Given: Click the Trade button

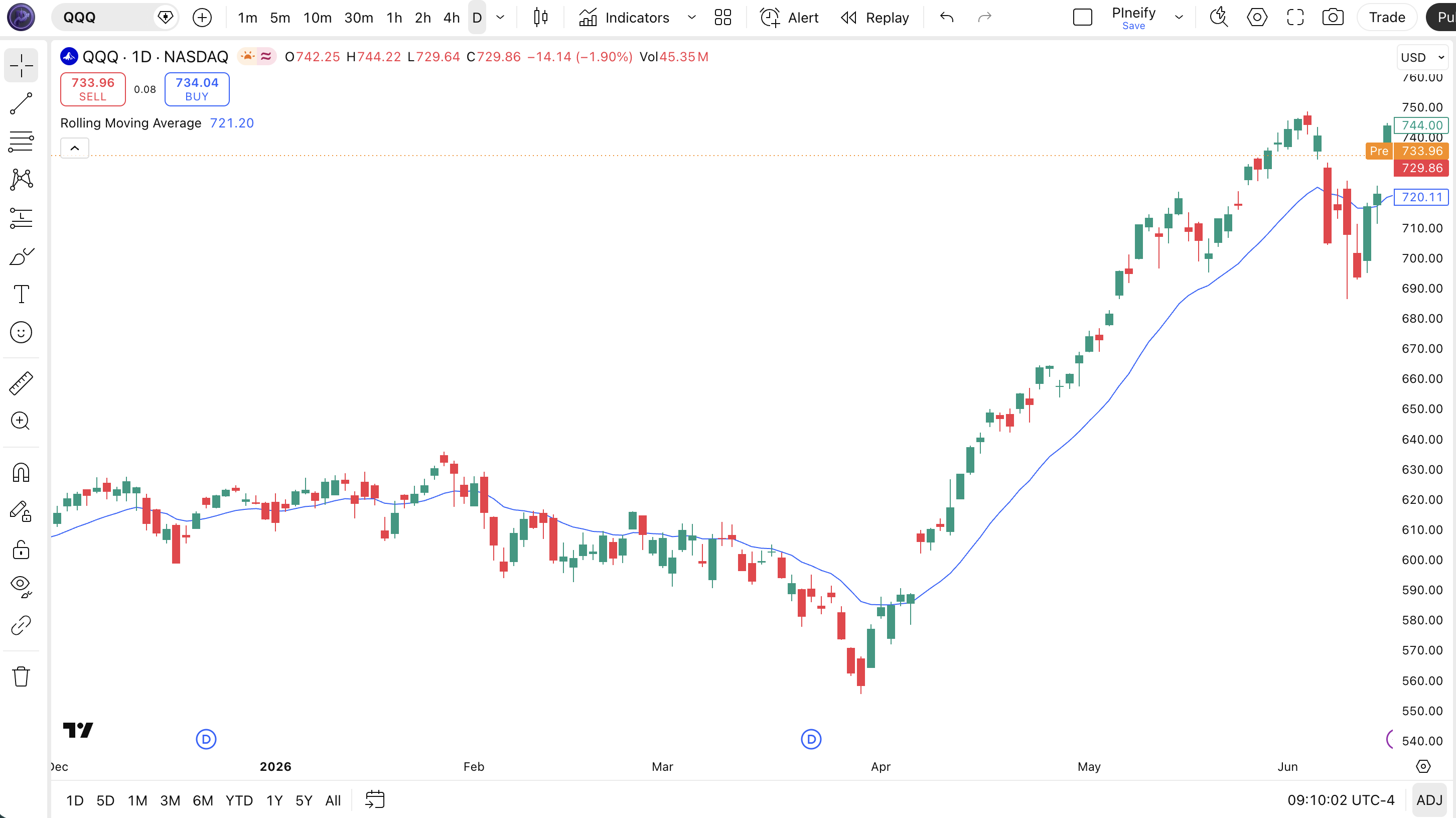Looking at the screenshot, I should pyautogui.click(x=1387, y=18).
